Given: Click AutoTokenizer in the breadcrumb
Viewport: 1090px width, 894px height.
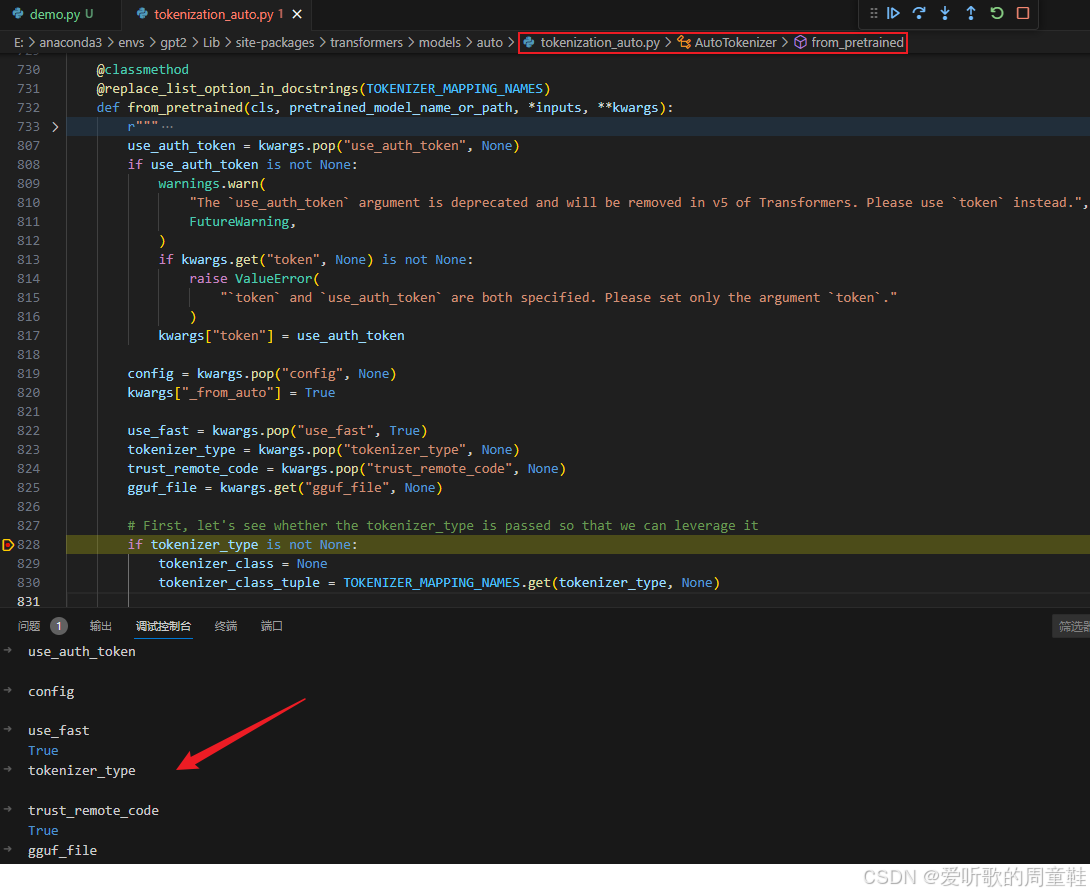Looking at the screenshot, I should coord(735,42).
